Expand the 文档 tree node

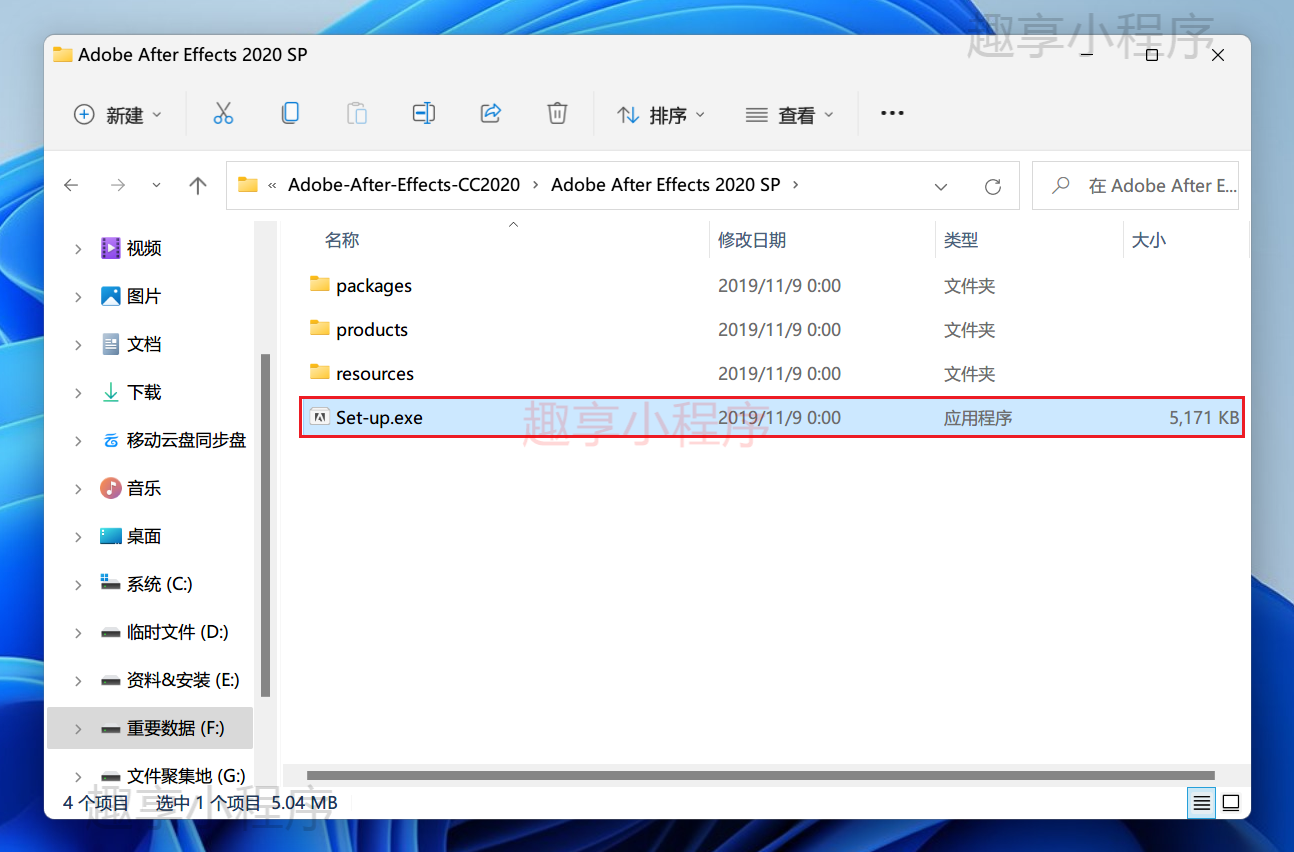click(78, 345)
